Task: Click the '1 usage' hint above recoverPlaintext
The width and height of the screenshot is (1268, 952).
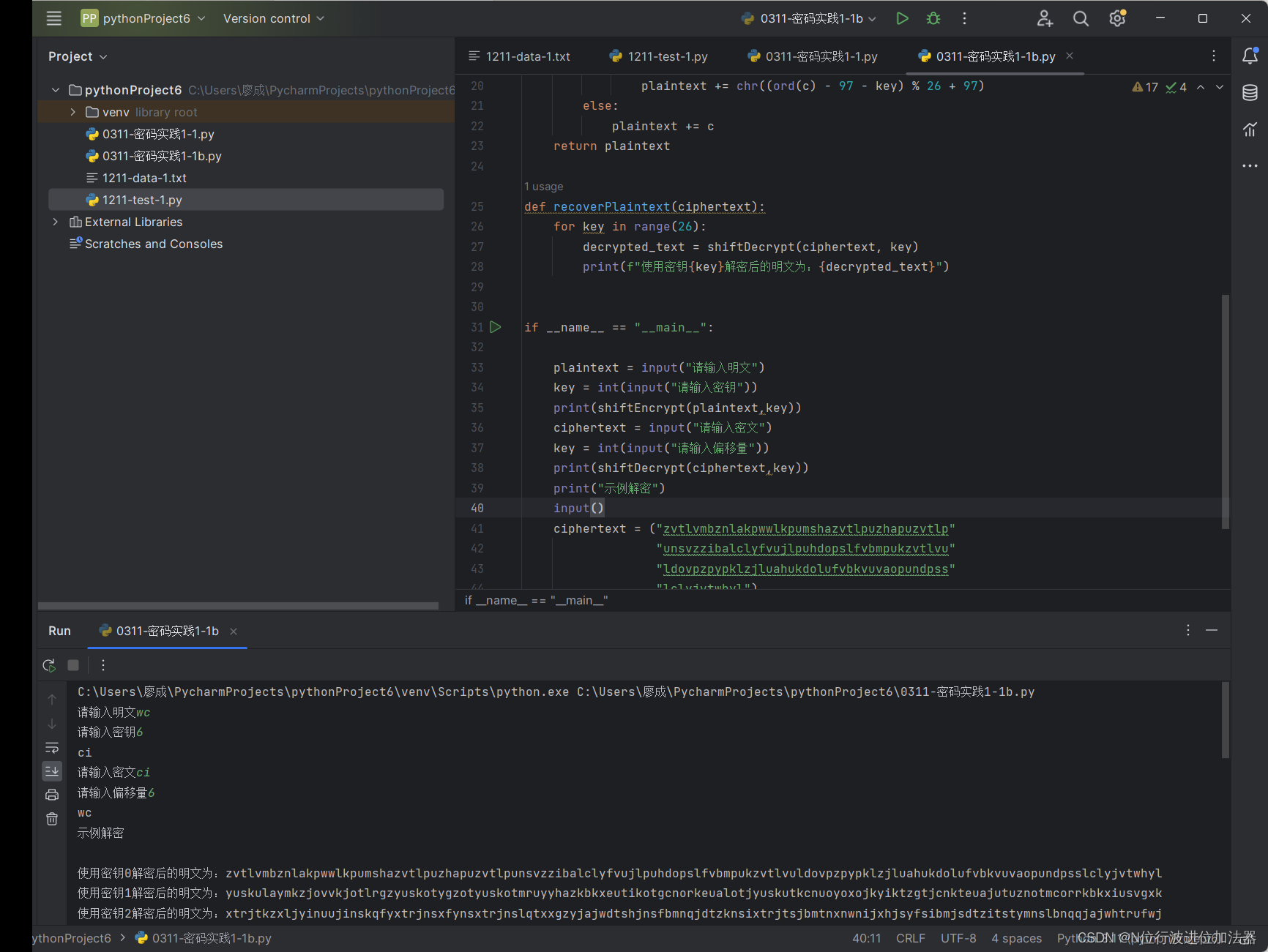Action: click(x=544, y=187)
